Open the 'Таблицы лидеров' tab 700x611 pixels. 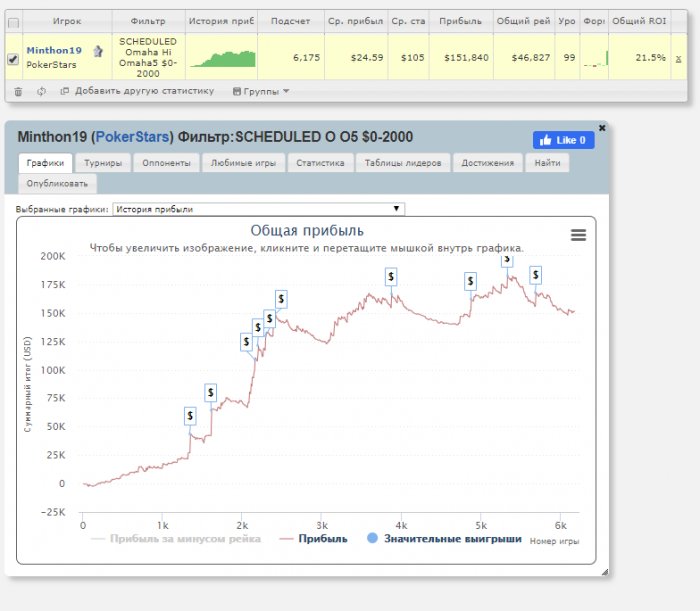click(x=403, y=163)
